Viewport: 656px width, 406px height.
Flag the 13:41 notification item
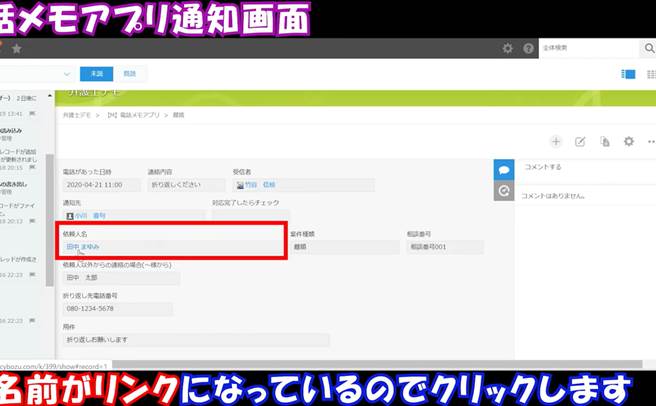coord(32,114)
